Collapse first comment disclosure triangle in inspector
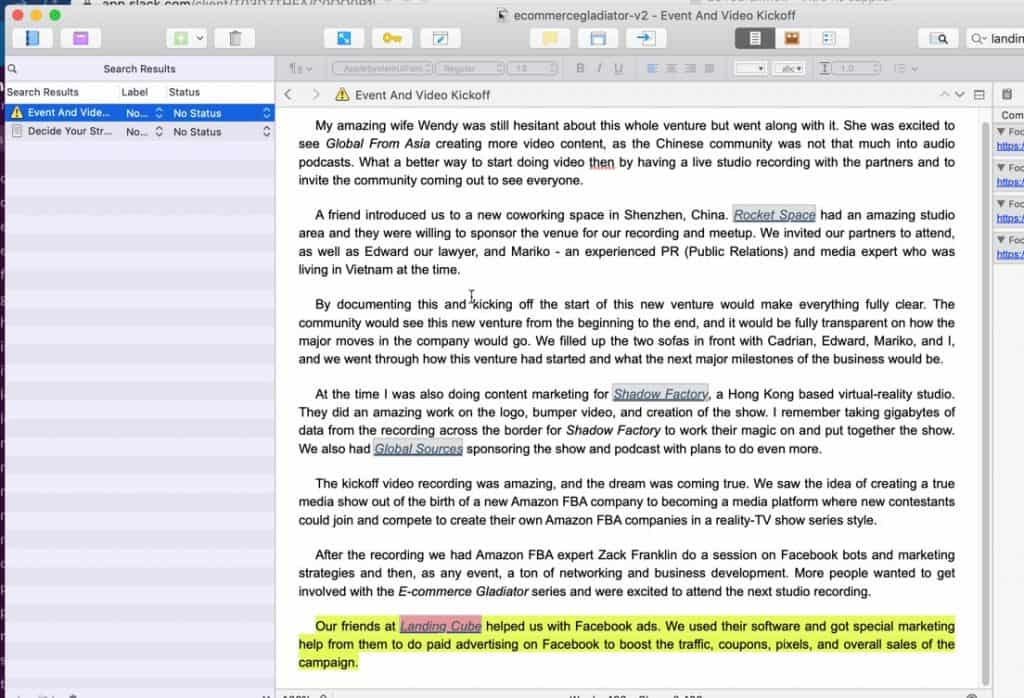 tap(1000, 131)
